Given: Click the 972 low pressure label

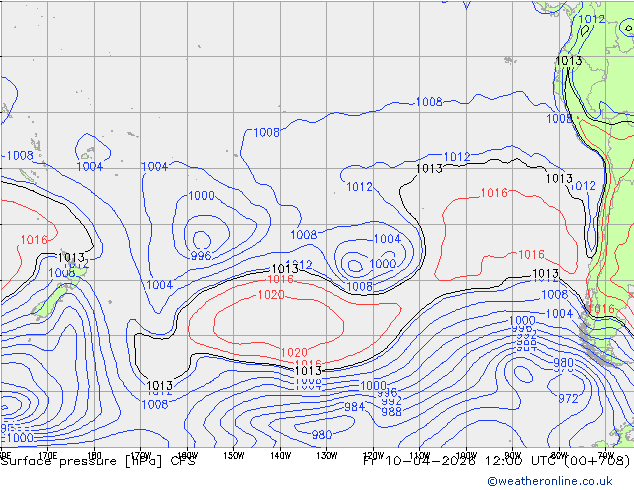Looking at the screenshot, I should 568,399.
